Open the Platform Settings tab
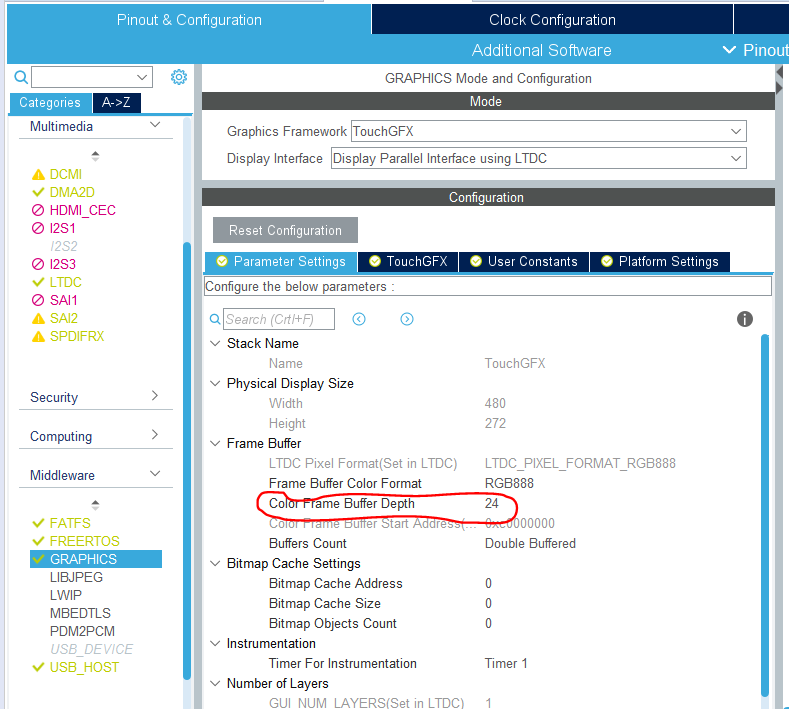 [660, 262]
